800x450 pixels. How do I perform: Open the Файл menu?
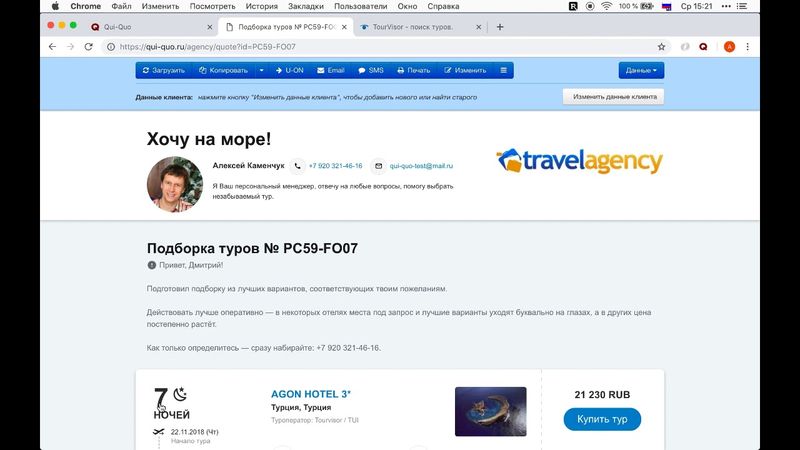pyautogui.click(x=121, y=6)
